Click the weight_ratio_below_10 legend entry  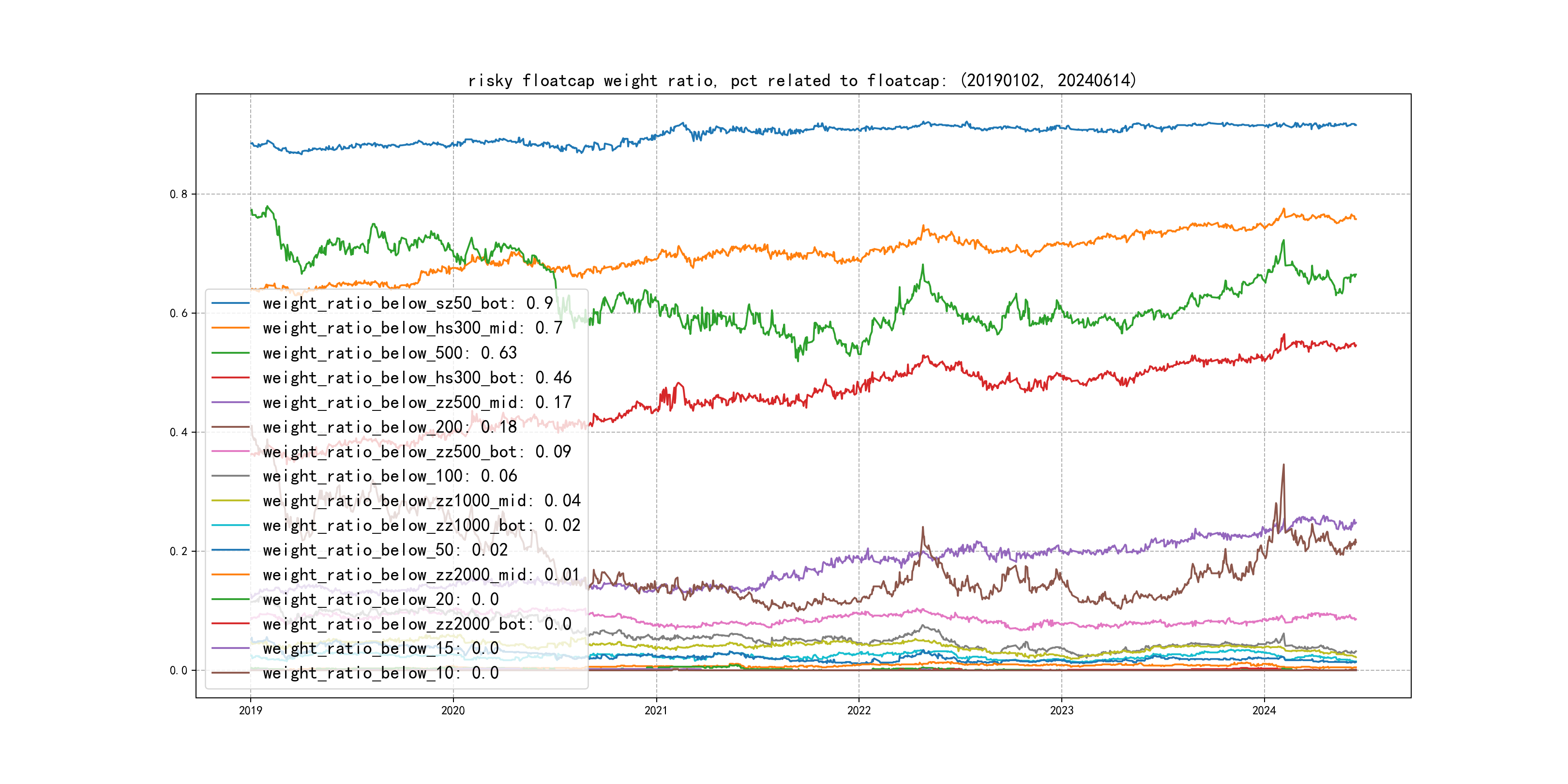click(x=380, y=673)
